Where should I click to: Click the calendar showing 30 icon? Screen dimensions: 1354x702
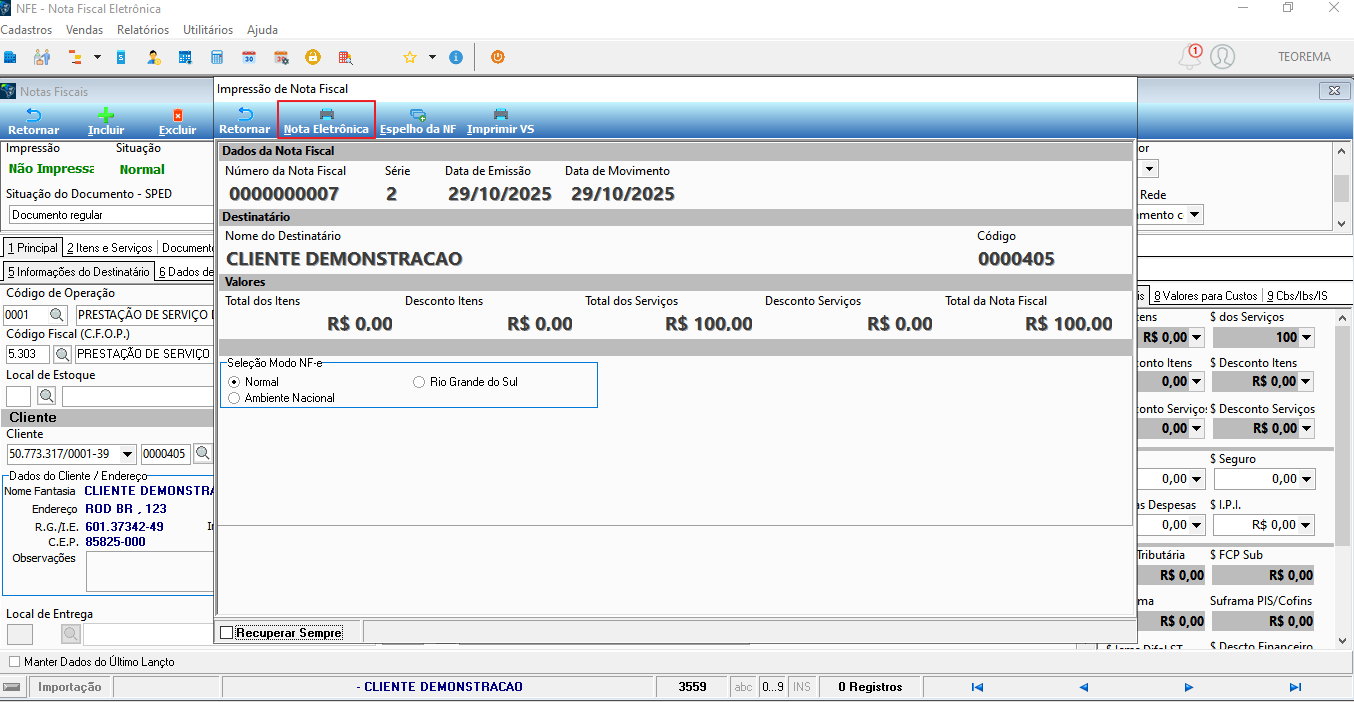click(249, 57)
